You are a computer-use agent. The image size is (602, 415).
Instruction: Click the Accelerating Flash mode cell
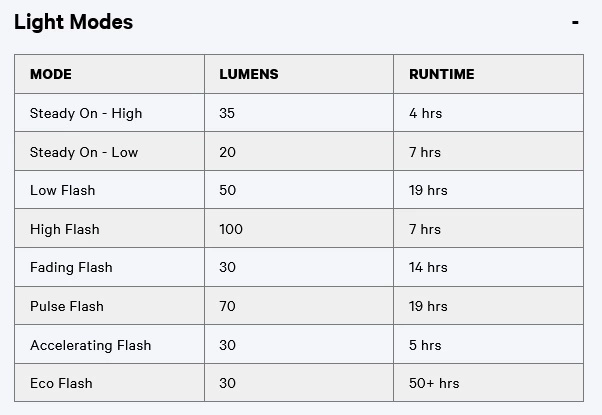[x=90, y=345]
